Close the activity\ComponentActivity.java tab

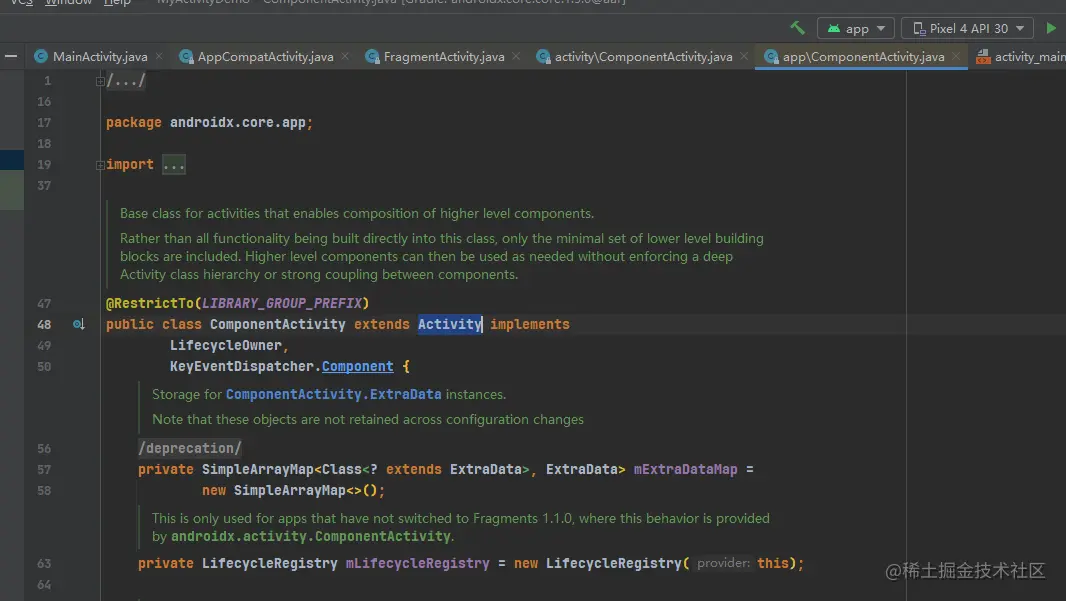click(x=744, y=56)
